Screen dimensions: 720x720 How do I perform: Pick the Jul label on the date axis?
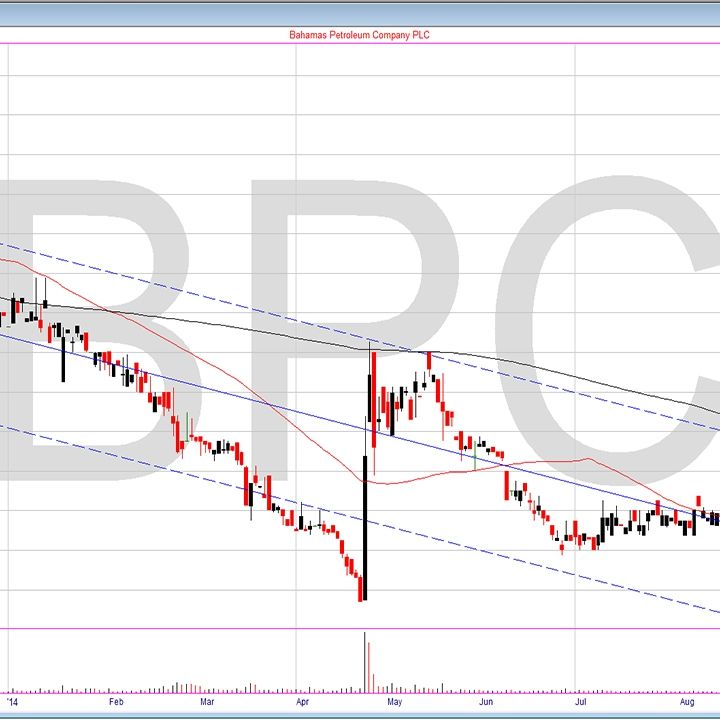tap(579, 702)
